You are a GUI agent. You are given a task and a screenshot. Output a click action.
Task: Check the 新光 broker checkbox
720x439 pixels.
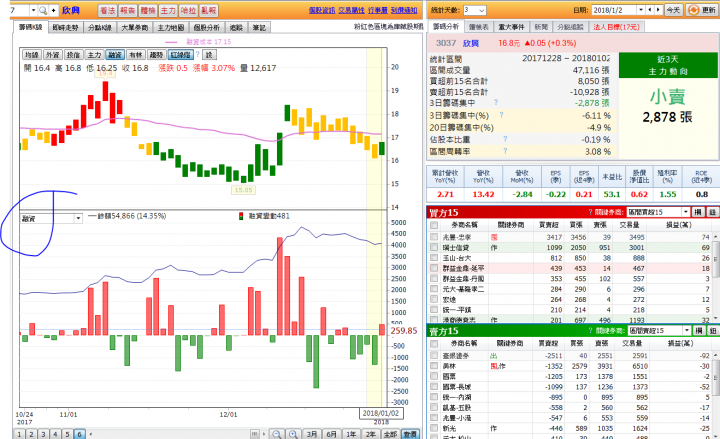pos(433,428)
